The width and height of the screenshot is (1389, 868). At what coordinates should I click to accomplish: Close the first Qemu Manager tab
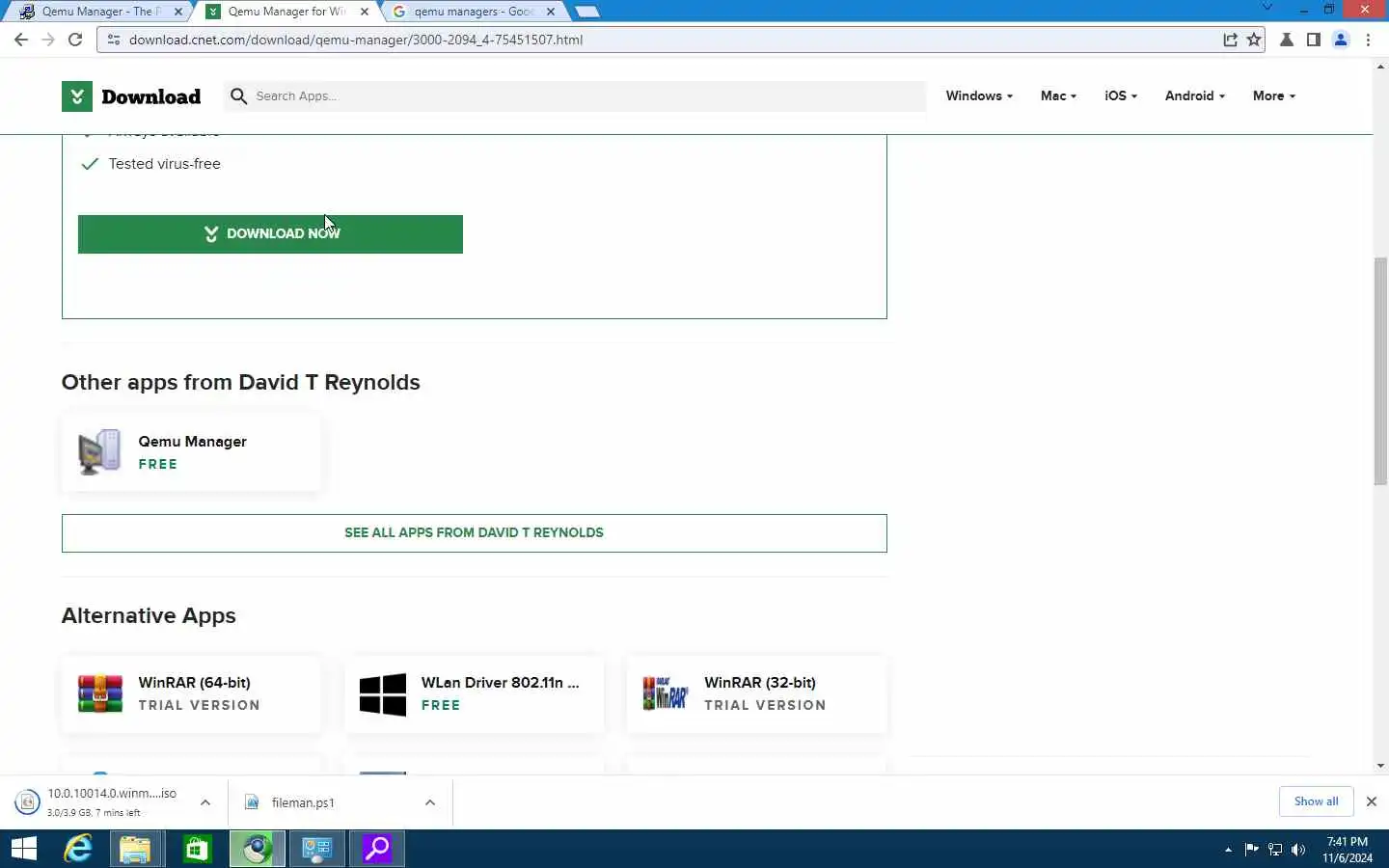click(x=178, y=12)
